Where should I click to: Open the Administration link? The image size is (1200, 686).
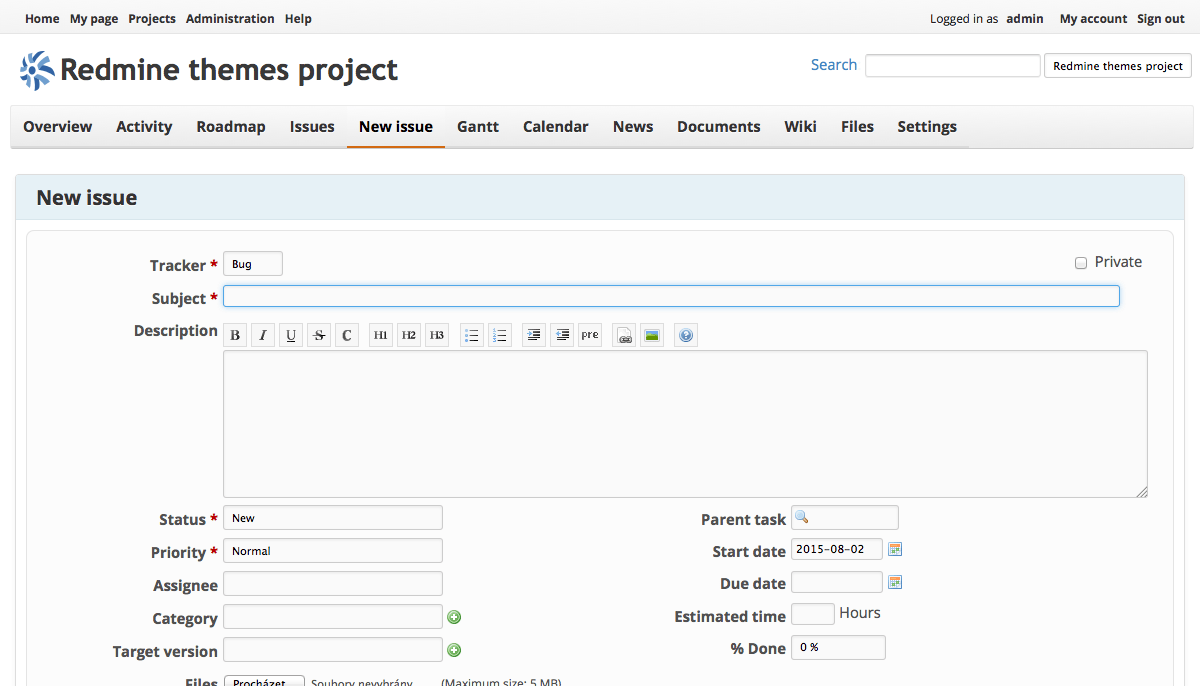(230, 19)
